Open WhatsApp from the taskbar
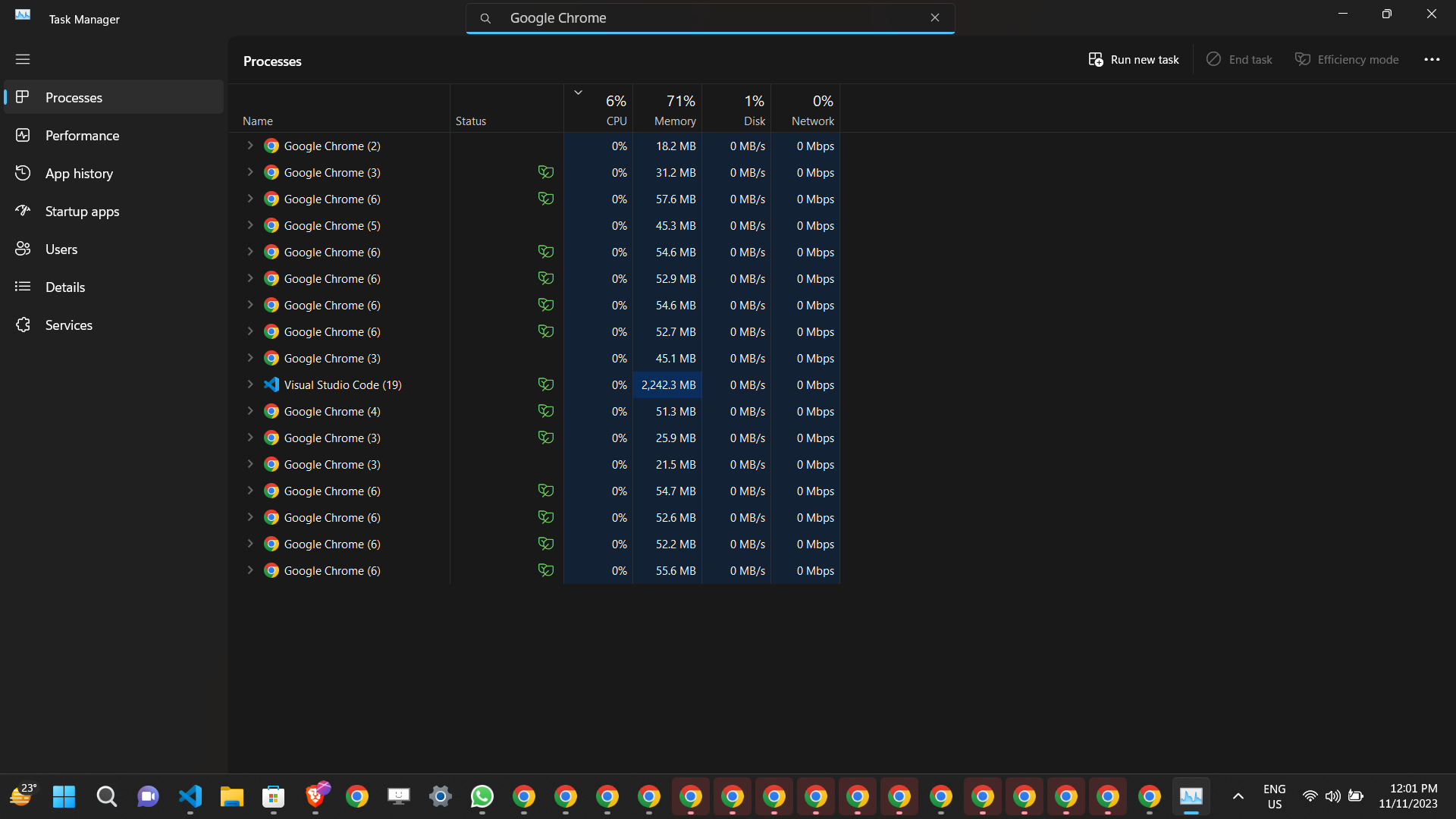 coord(482,797)
